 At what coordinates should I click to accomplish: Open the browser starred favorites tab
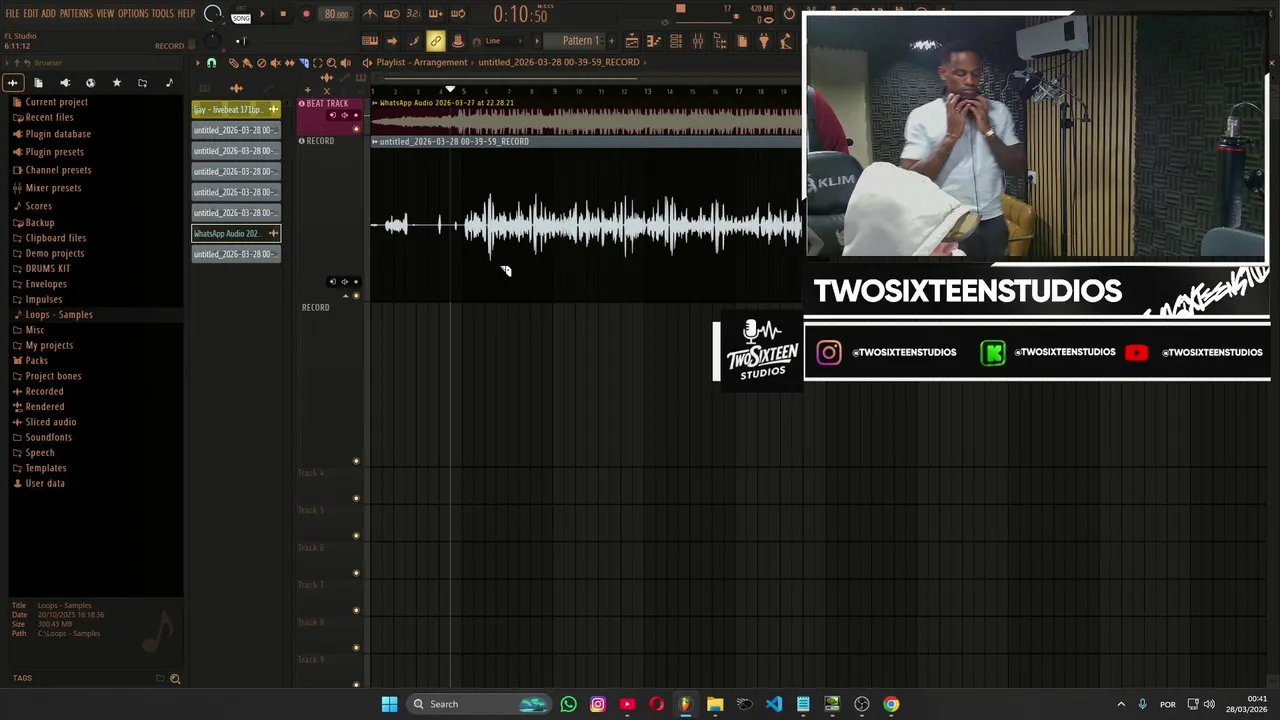116,83
